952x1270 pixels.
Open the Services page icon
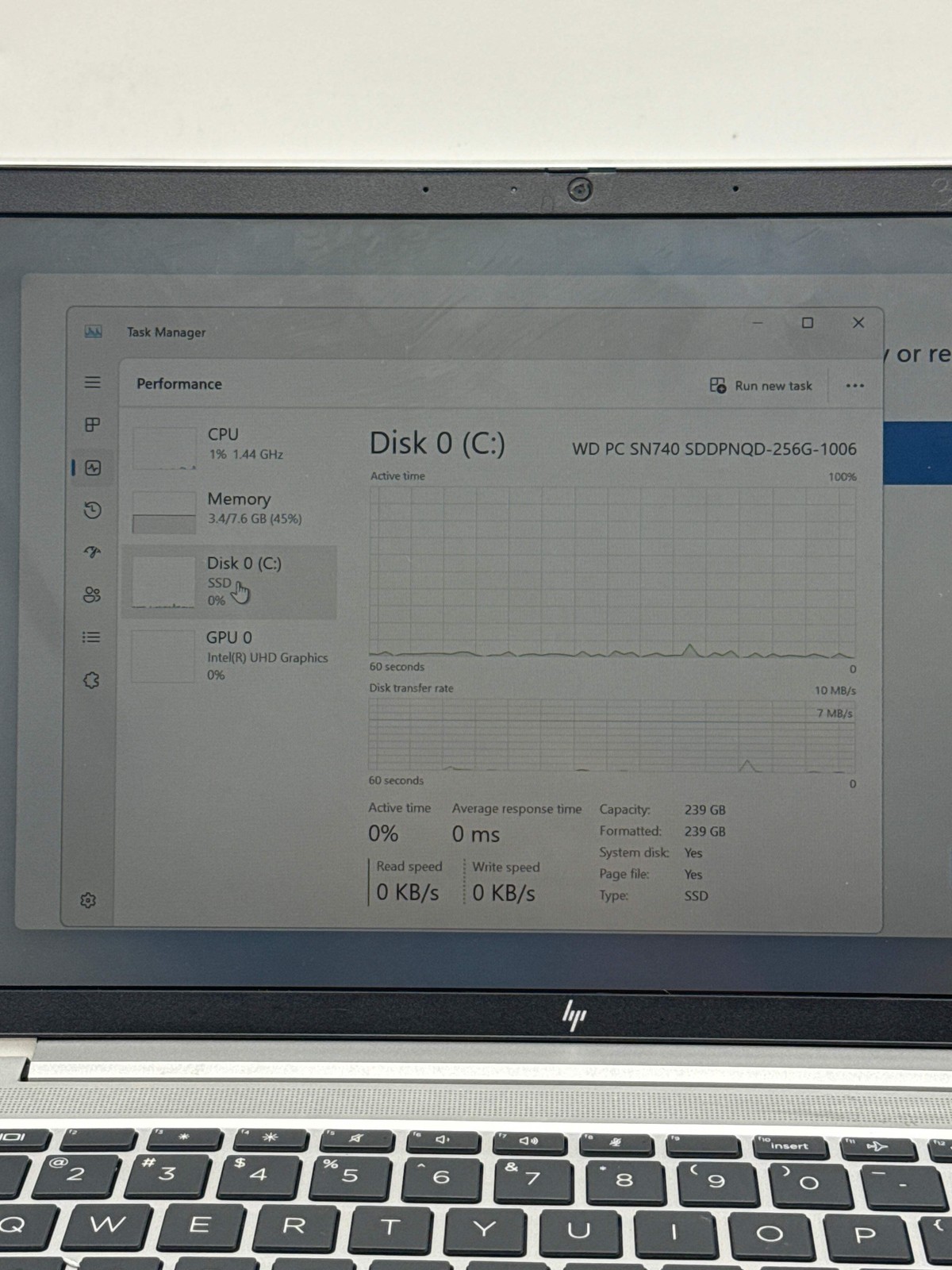pyautogui.click(x=91, y=680)
